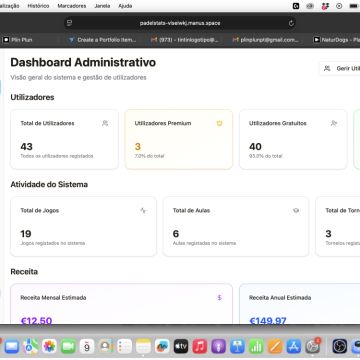Click the classes count value 6
Image resolution: width=360 pixels, height=360 pixels.
click(x=176, y=234)
